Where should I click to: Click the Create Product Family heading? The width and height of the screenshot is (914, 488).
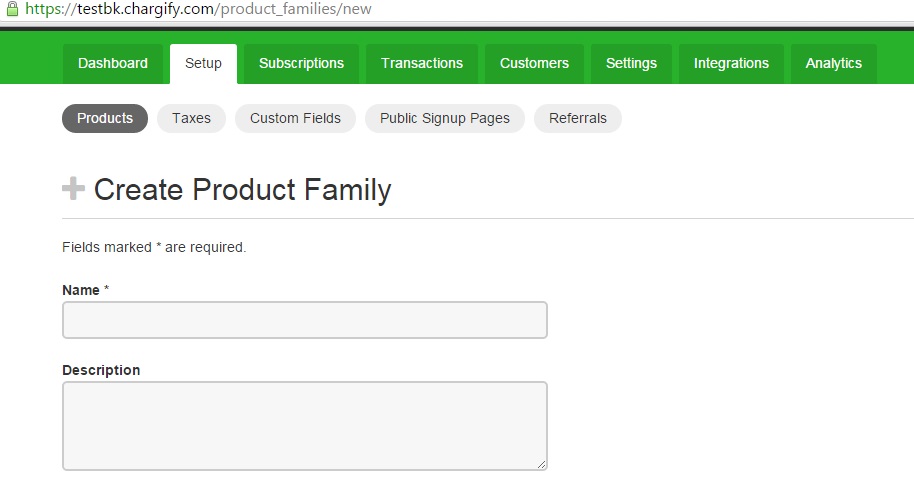[x=242, y=189]
